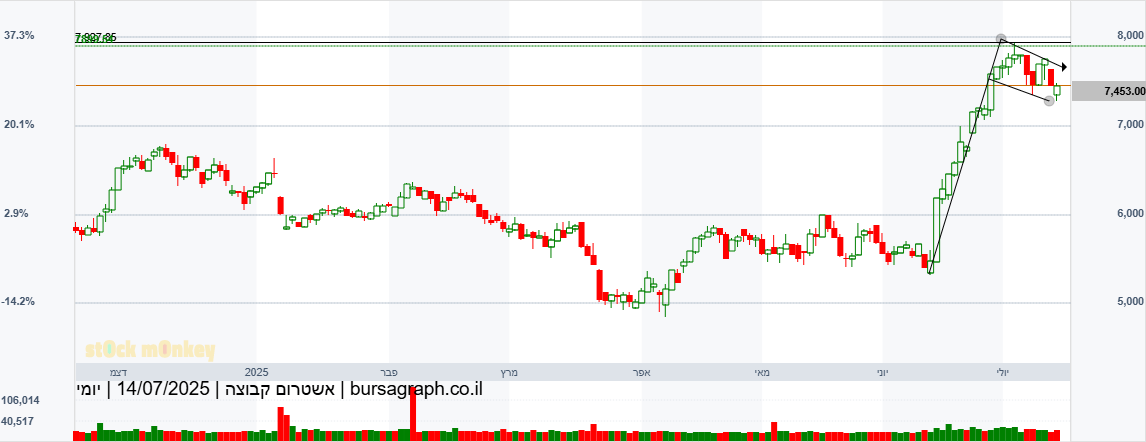The height and width of the screenshot is (442, 1146).
Task: Click the current price tag 7,453.00
Action: (x=1108, y=91)
